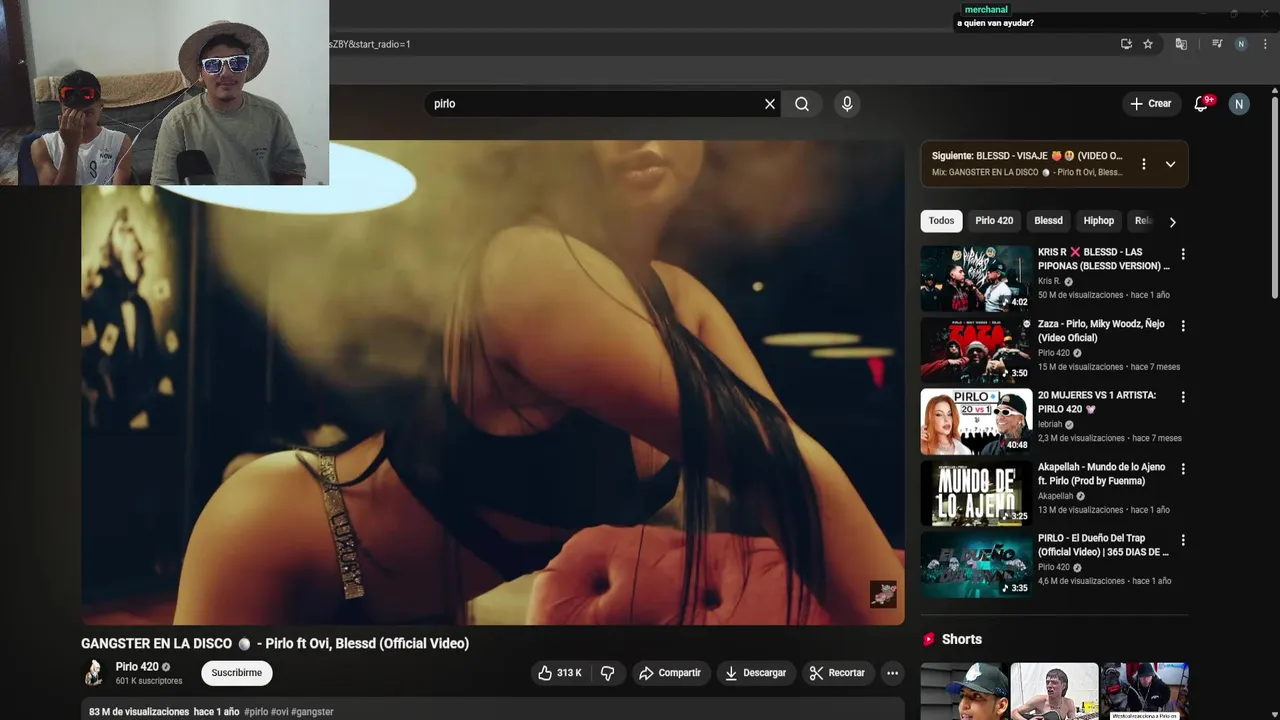1280x720 pixels.
Task: Open the notifications bell
Action: pos(1202,104)
